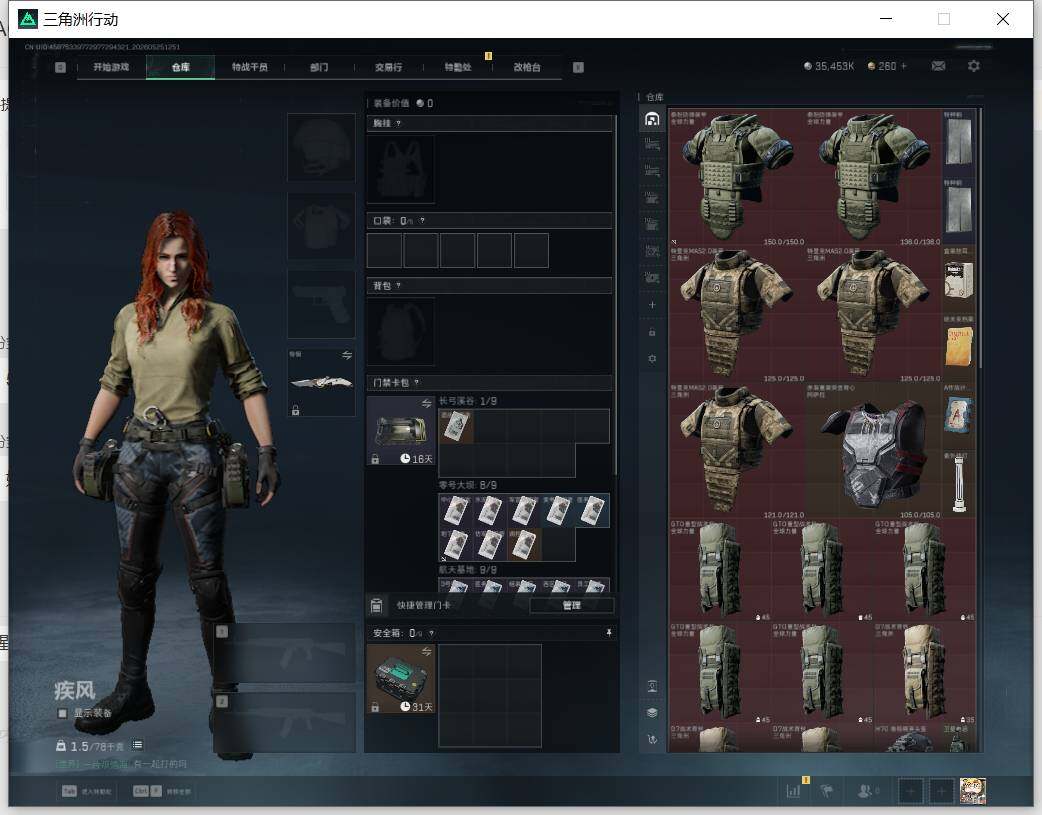Swap the keycard case using arrows icon
Screen dimensions: 1042x815
click(426, 404)
